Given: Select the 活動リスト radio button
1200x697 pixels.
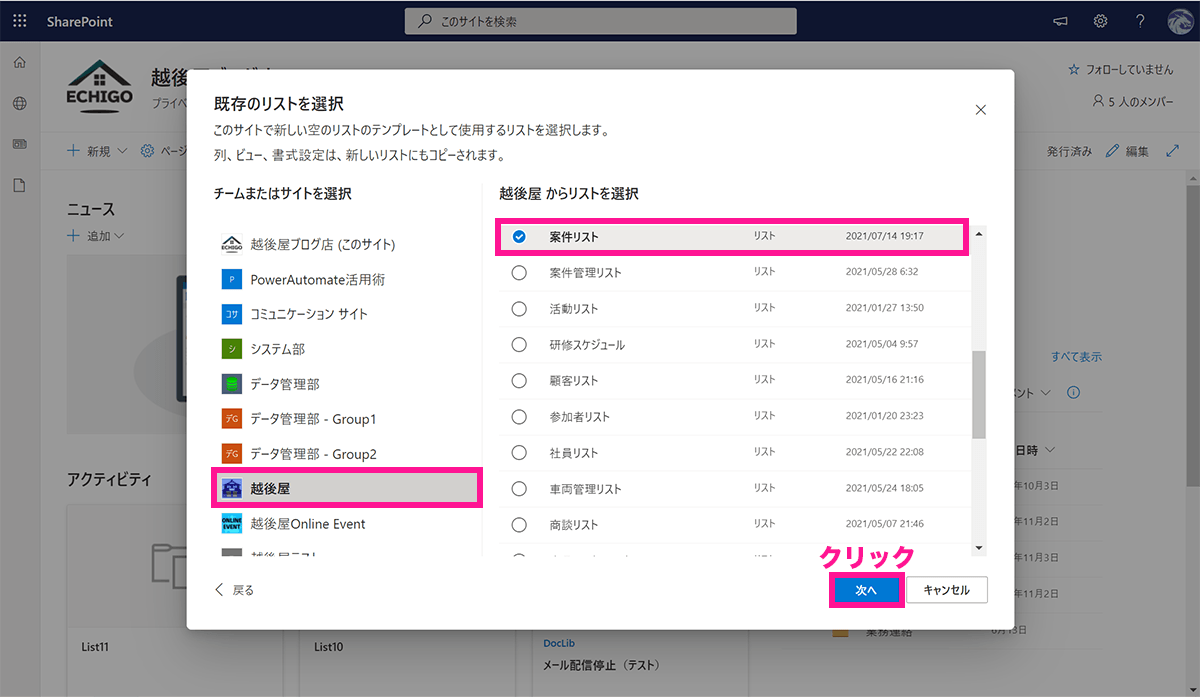Looking at the screenshot, I should (x=519, y=309).
